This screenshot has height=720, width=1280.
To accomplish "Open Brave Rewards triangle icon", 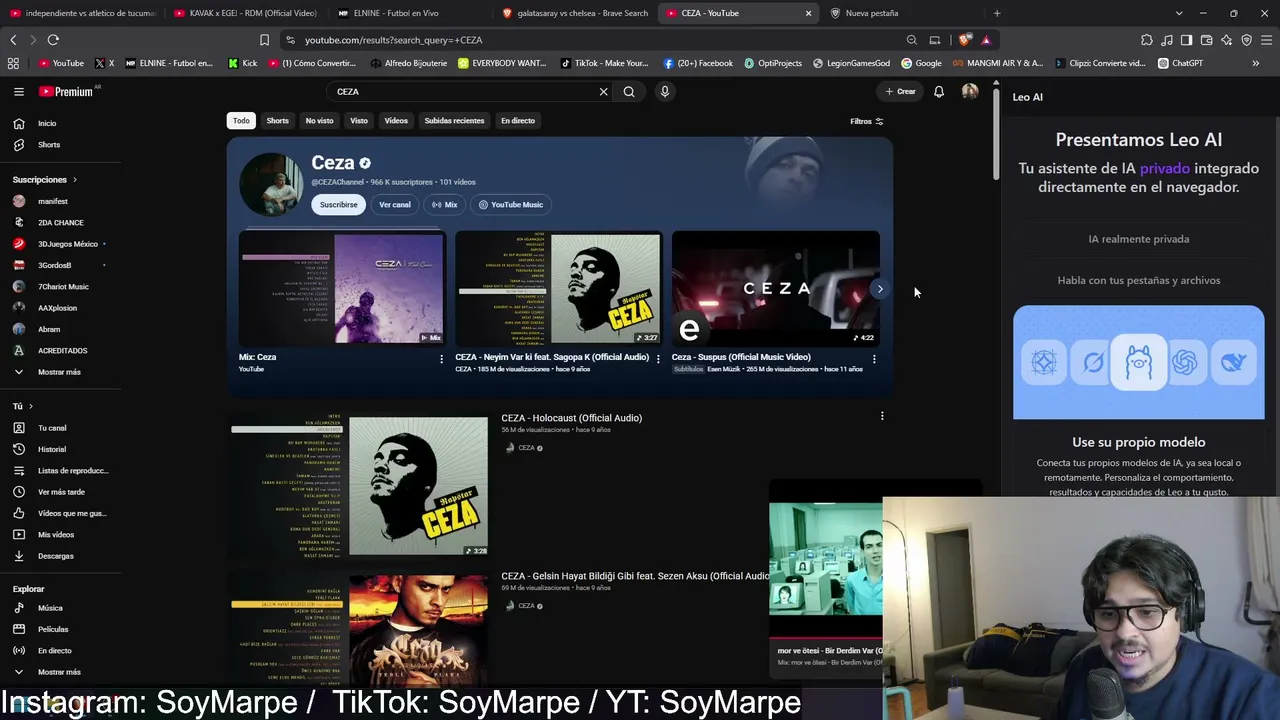I will [x=986, y=40].
